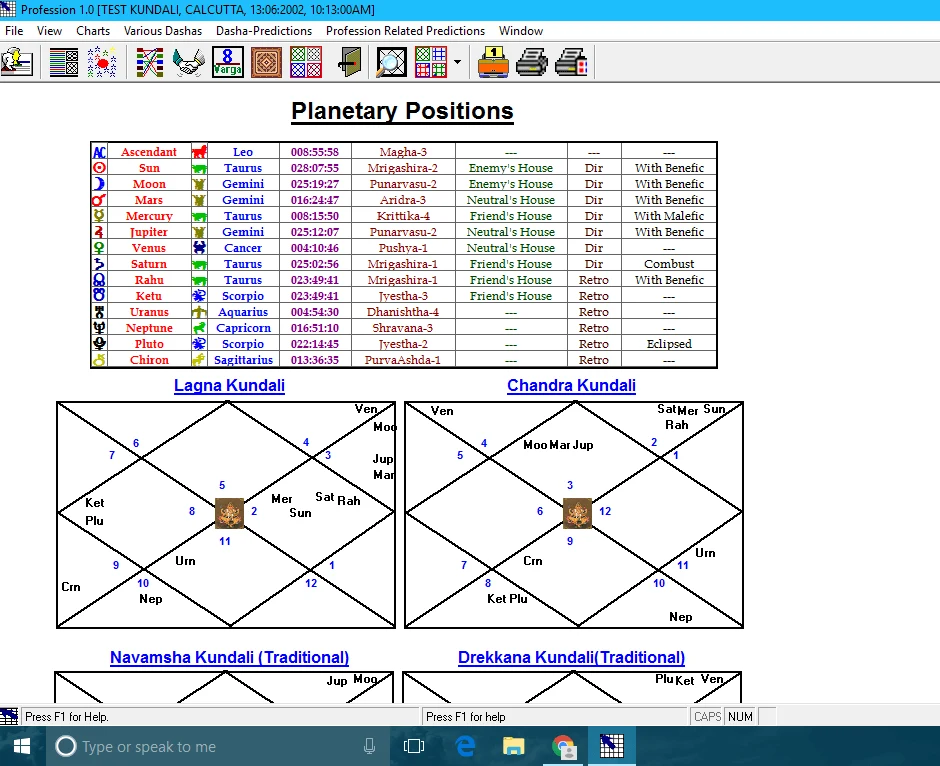Open the File menu
This screenshot has height=766, width=940.
(14, 31)
